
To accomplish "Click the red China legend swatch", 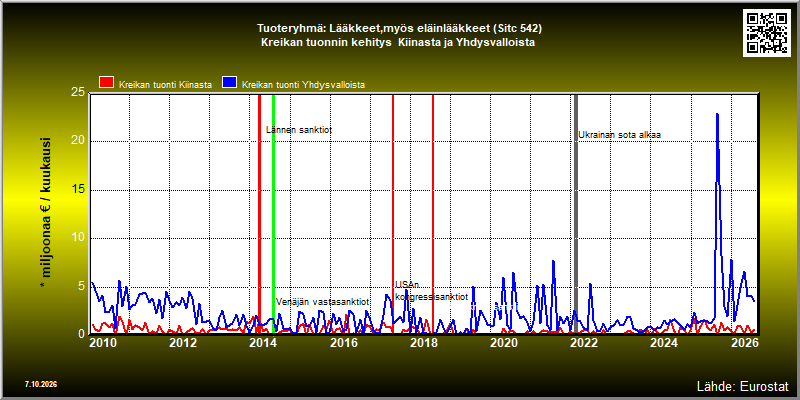I will pos(107,83).
